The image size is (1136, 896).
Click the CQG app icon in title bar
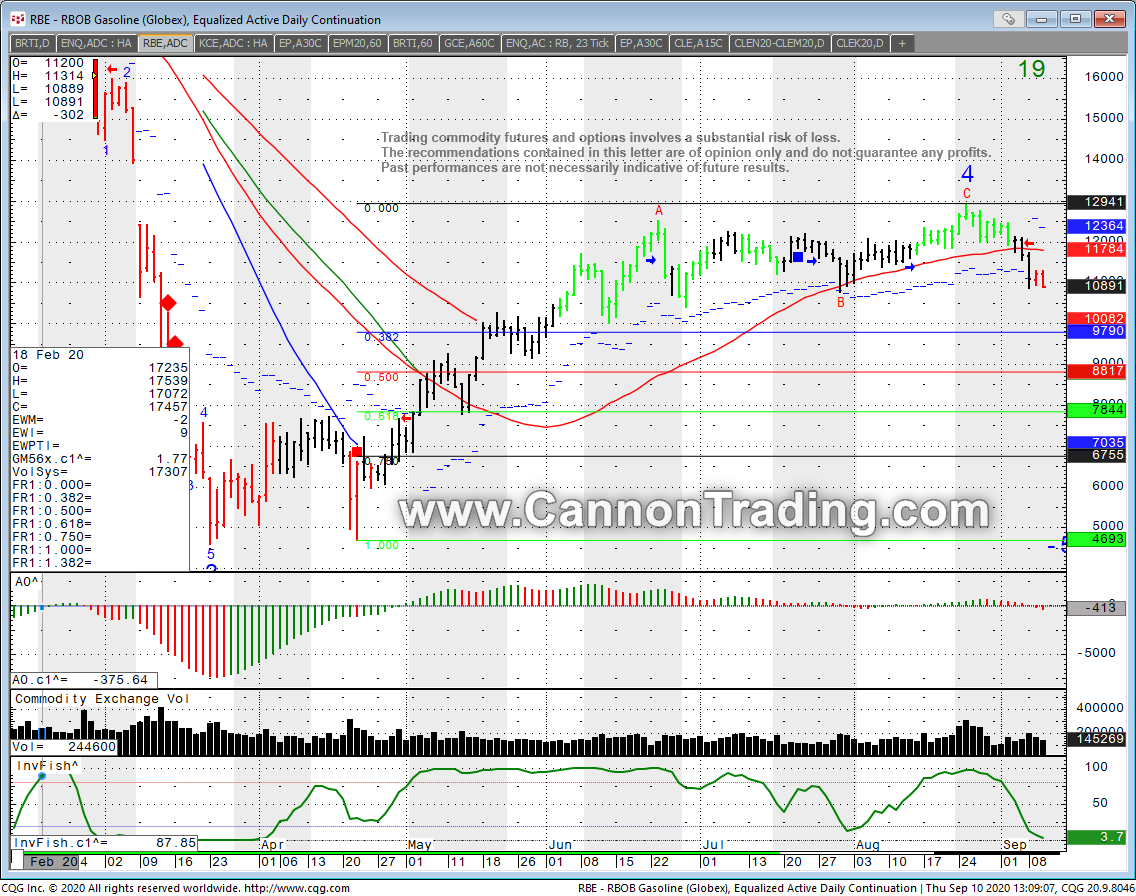(x=17, y=20)
